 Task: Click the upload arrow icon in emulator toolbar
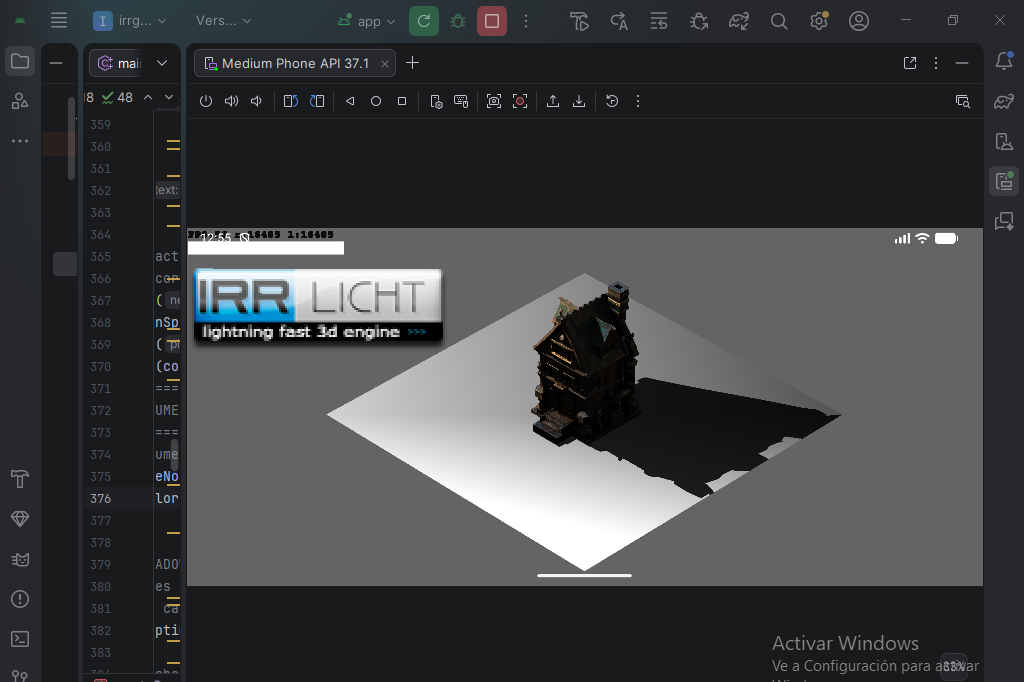[x=552, y=101]
